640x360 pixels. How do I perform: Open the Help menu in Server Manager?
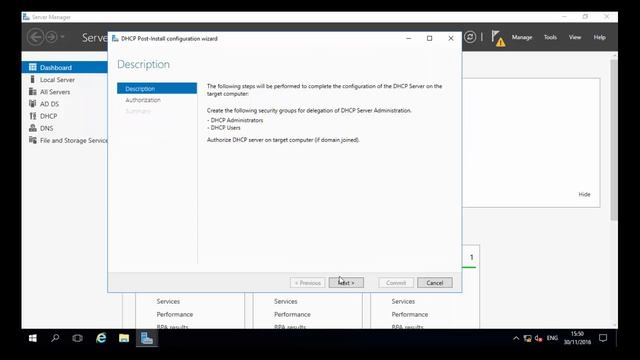pos(599,37)
